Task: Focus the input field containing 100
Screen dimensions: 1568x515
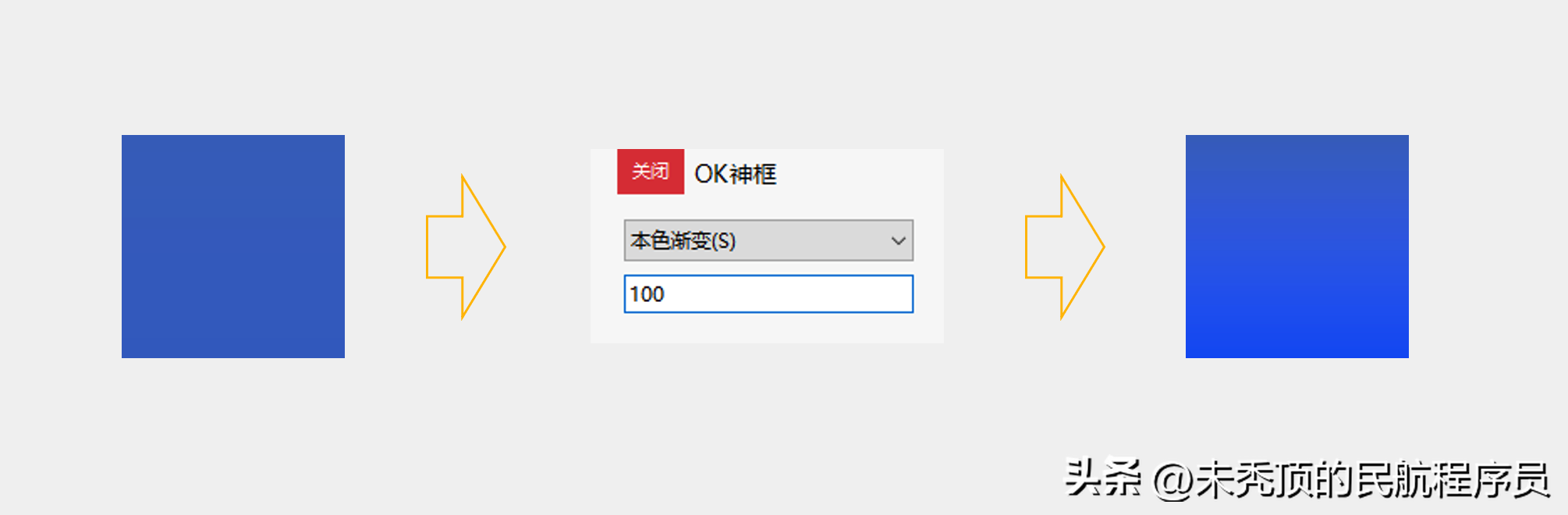Action: 768,294
